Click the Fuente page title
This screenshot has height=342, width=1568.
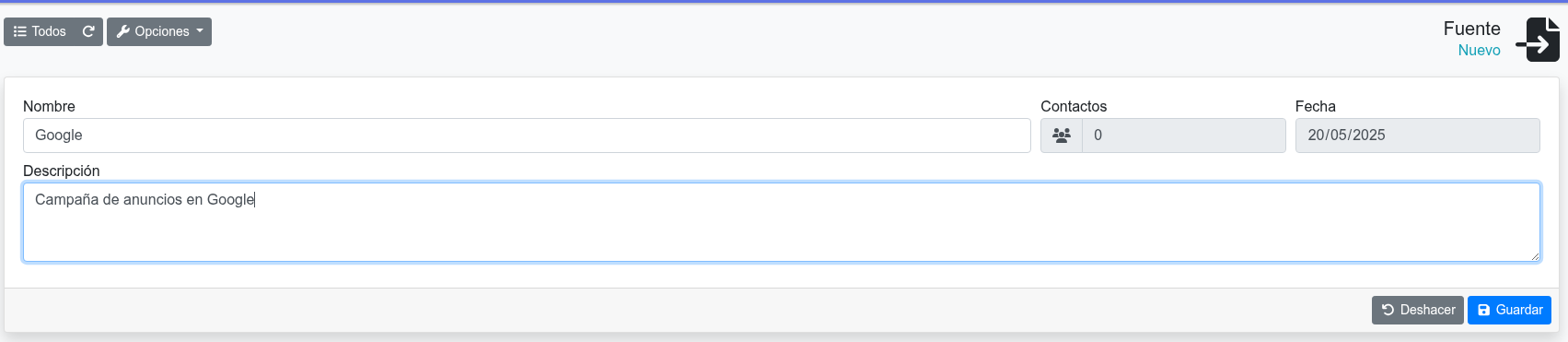point(1472,29)
